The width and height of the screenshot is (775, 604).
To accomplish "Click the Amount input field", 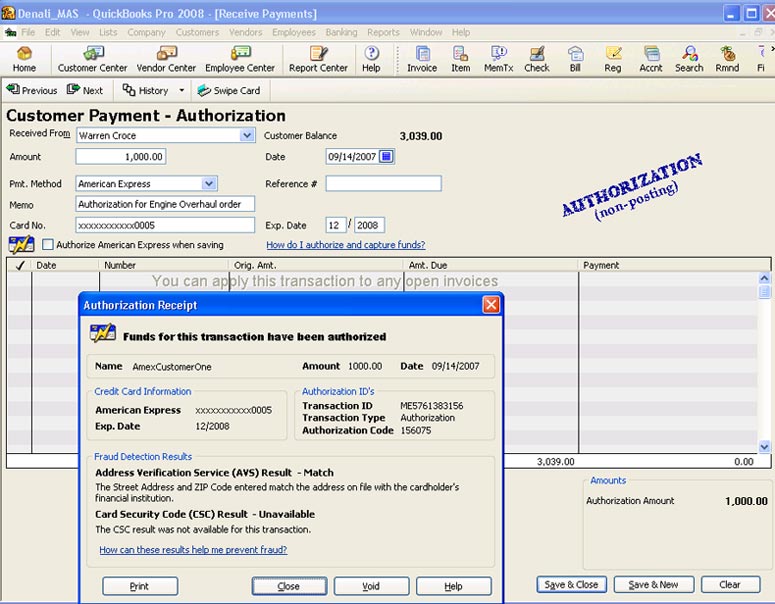I will [121, 157].
